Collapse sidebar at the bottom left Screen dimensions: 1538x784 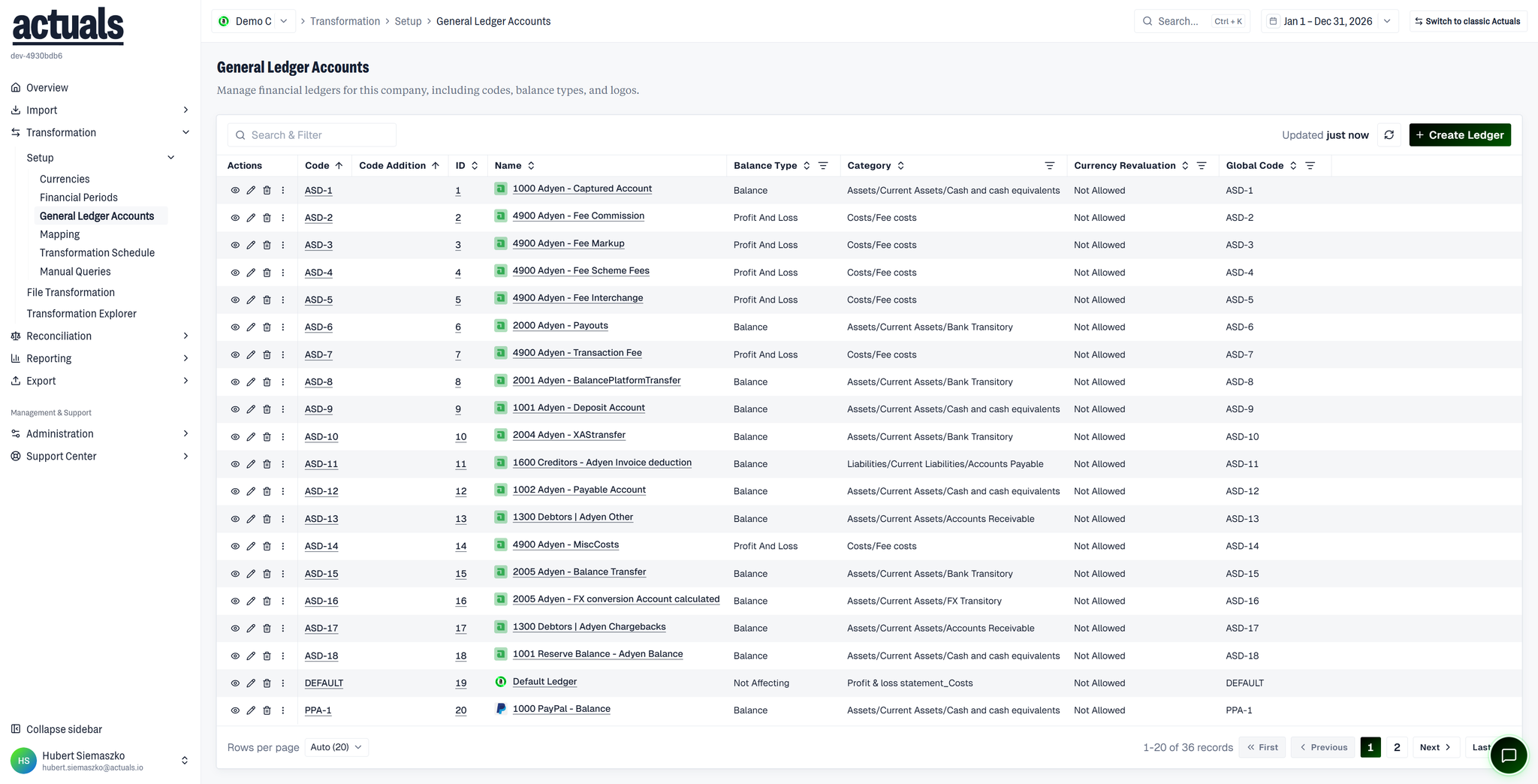point(57,729)
